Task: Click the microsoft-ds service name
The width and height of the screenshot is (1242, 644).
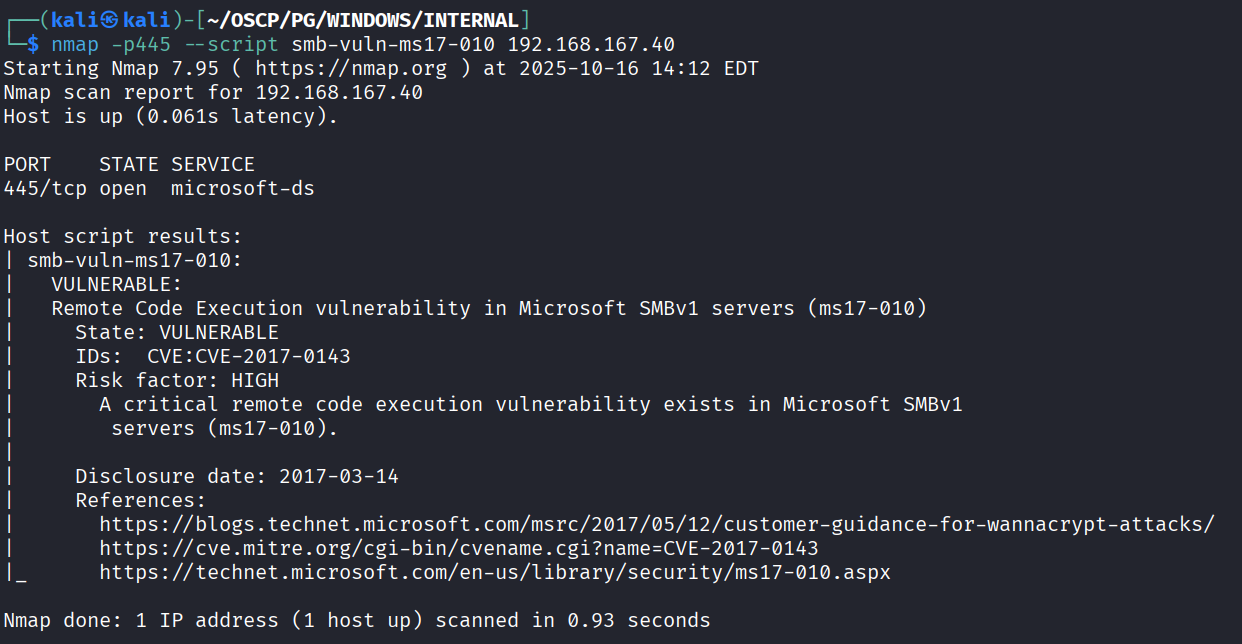Action: (243, 188)
